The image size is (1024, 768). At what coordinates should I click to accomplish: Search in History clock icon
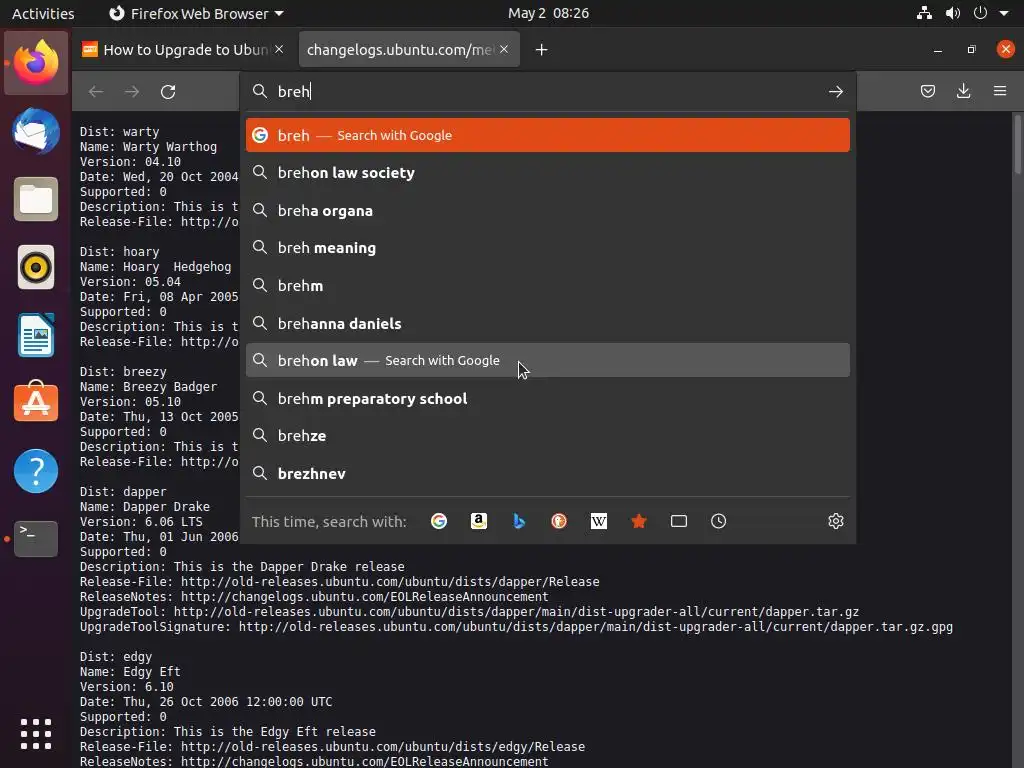718,521
